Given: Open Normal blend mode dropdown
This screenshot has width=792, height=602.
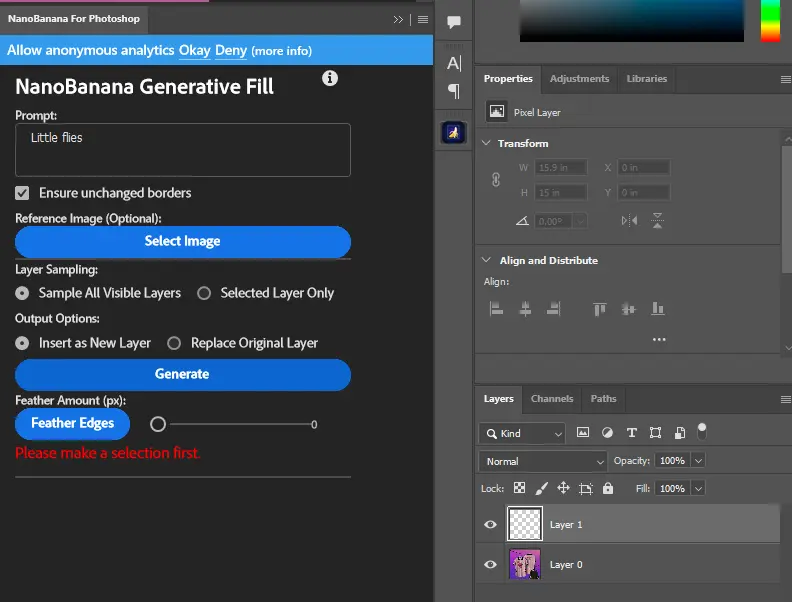Looking at the screenshot, I should tap(542, 461).
